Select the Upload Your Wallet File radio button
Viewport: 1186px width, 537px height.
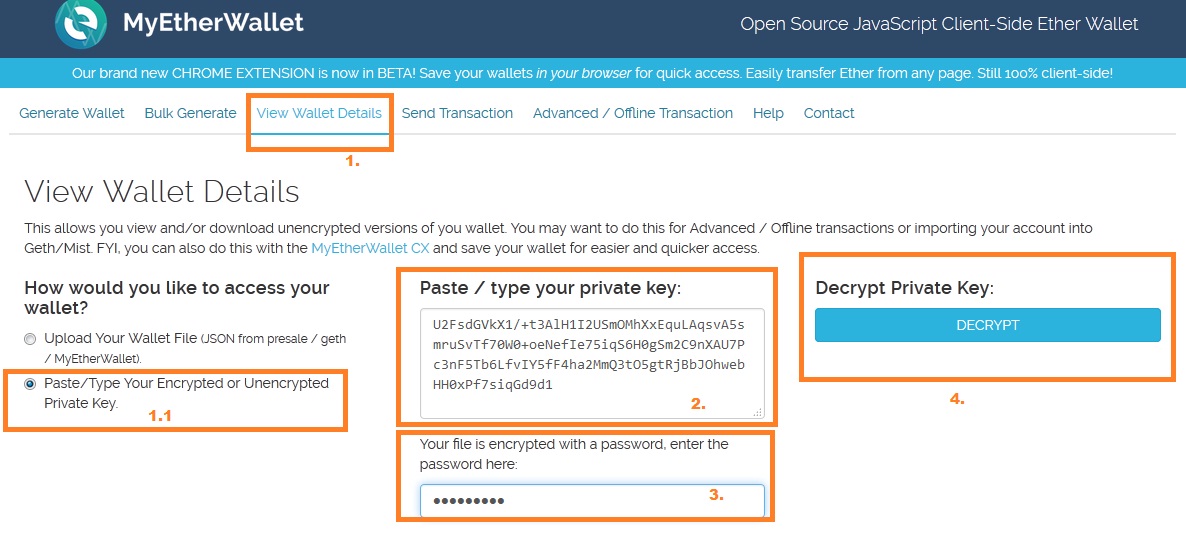[x=30, y=339]
